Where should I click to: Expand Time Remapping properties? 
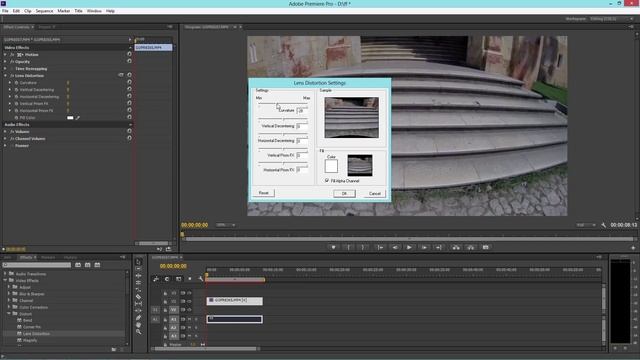pyautogui.click(x=5, y=69)
